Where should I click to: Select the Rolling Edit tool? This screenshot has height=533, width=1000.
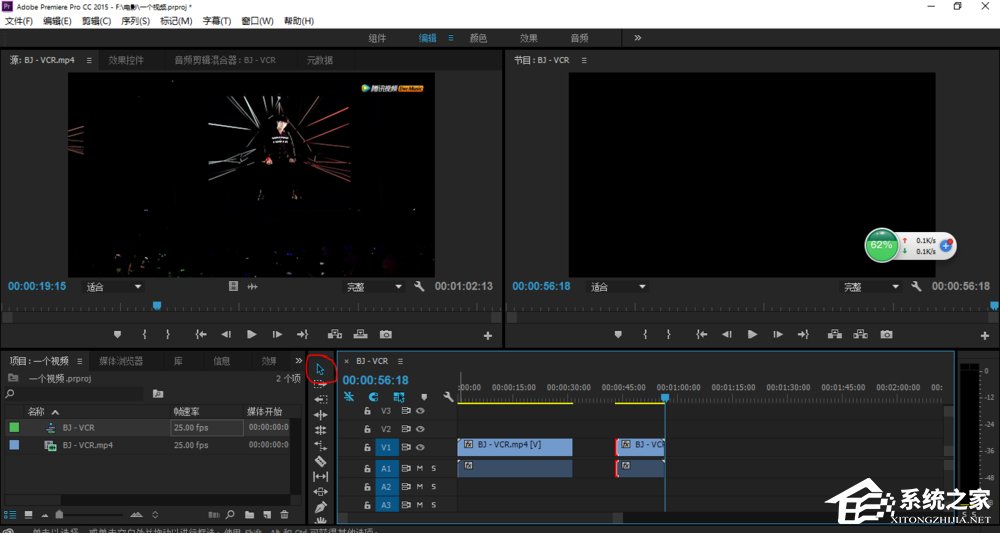pyautogui.click(x=320, y=430)
